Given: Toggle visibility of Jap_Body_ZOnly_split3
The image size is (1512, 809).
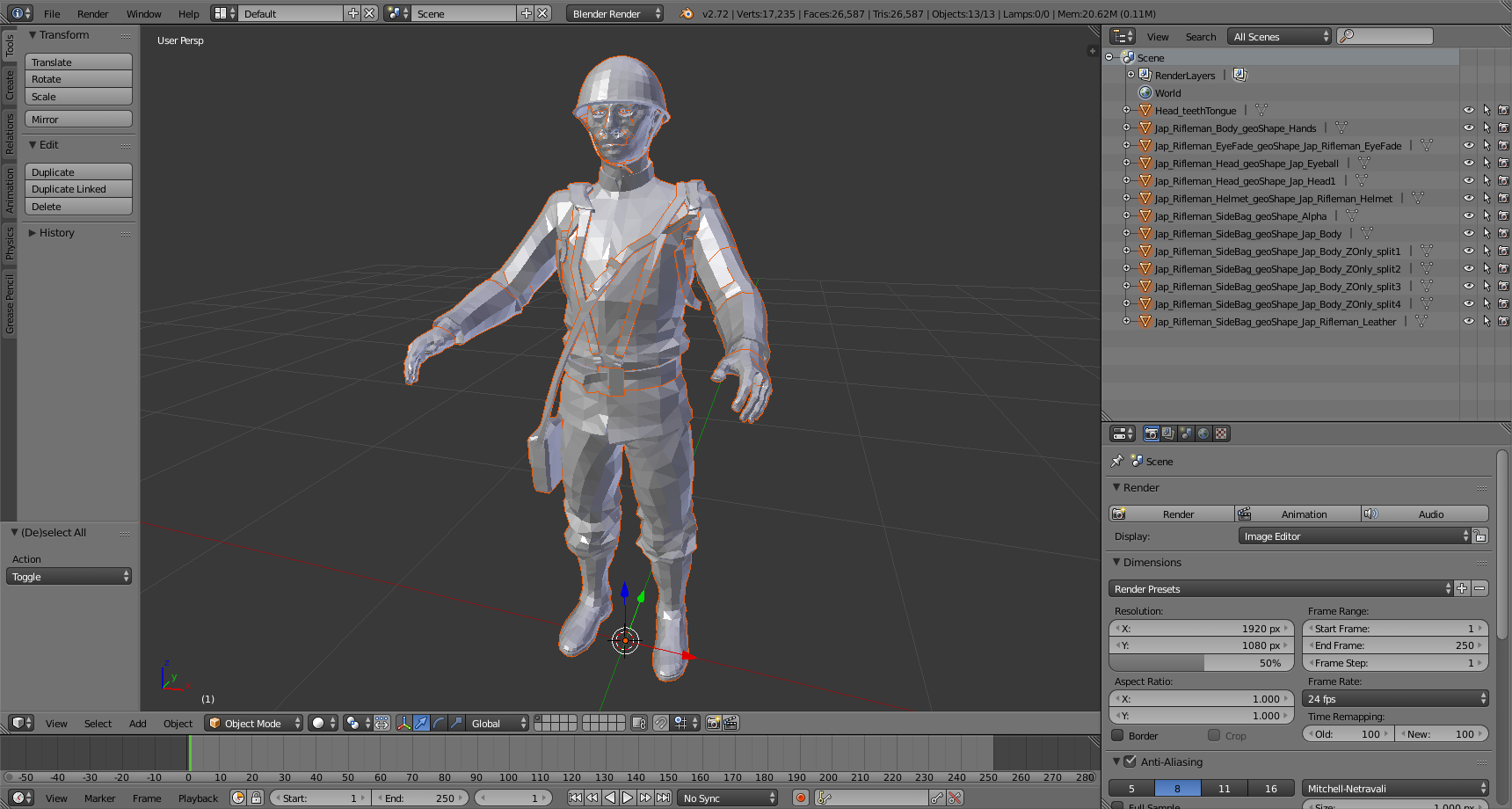Looking at the screenshot, I should (x=1468, y=286).
